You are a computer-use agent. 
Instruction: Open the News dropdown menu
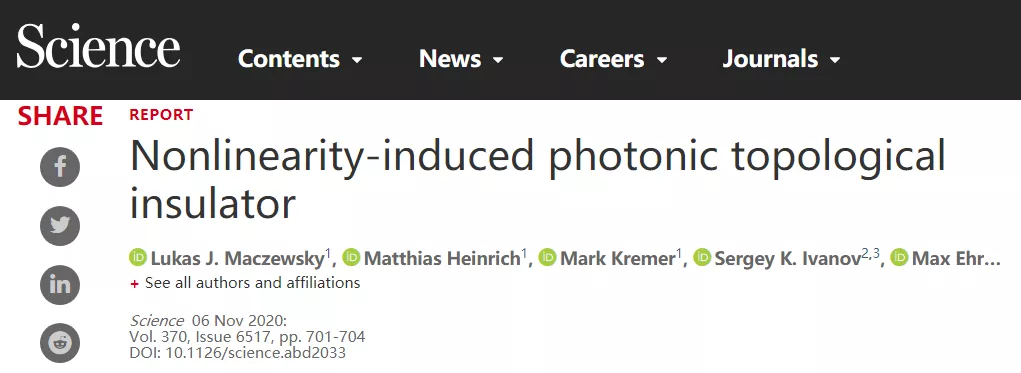point(462,59)
